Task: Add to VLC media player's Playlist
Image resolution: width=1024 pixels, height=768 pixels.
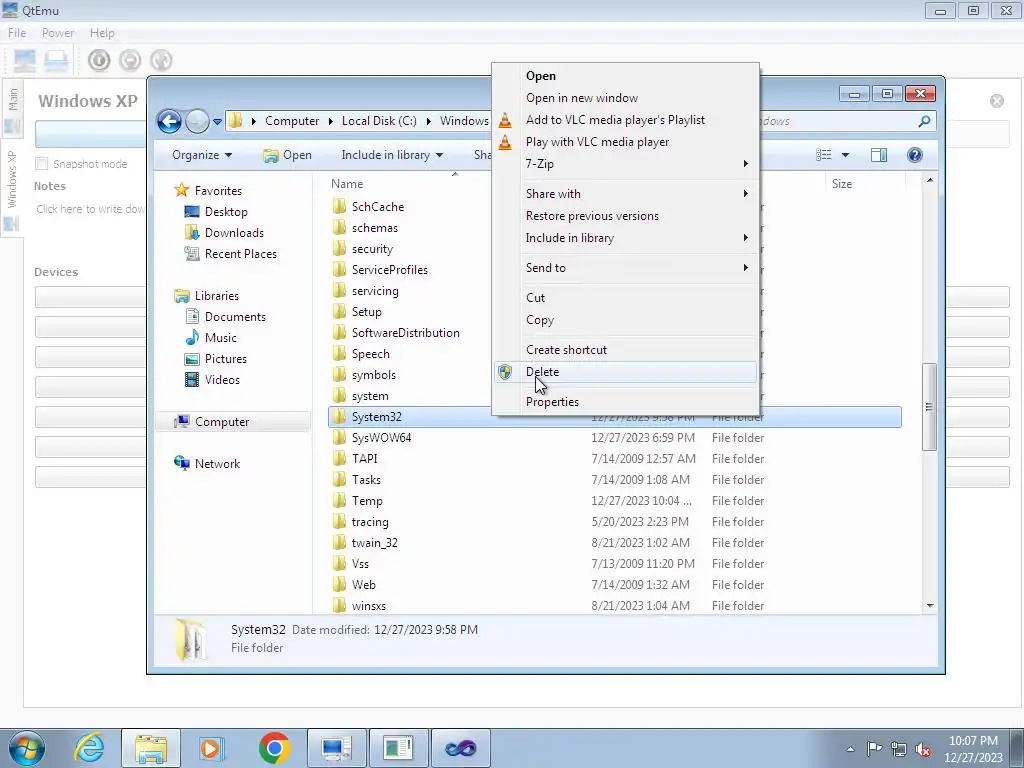Action: (x=615, y=120)
